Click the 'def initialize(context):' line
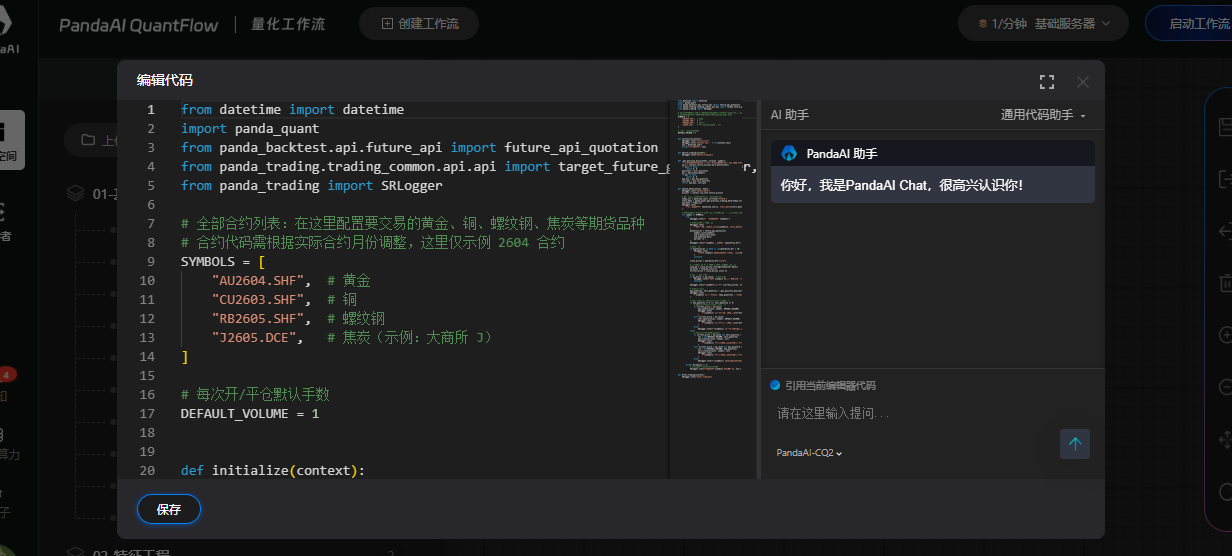This screenshot has width=1232, height=556. [273, 471]
